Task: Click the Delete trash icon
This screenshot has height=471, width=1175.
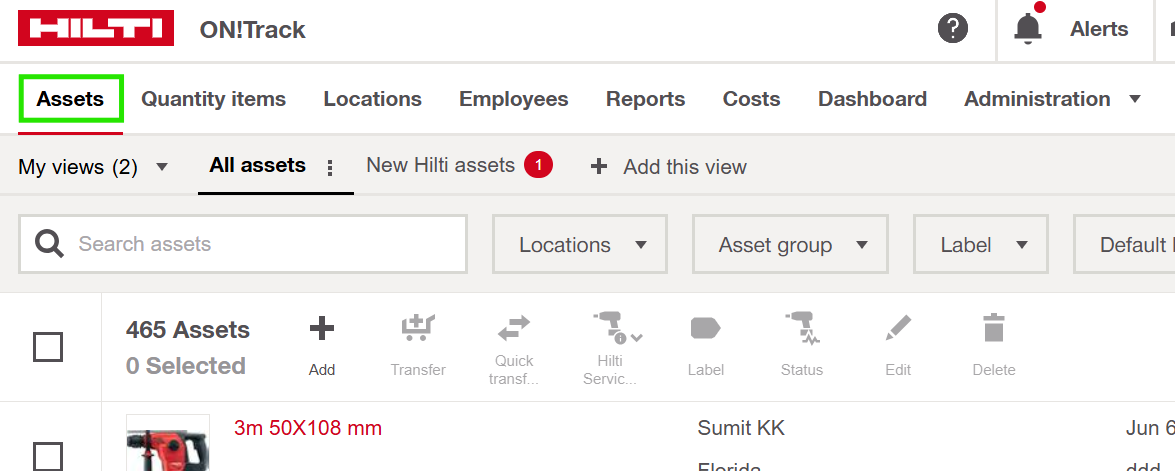Action: pos(994,328)
